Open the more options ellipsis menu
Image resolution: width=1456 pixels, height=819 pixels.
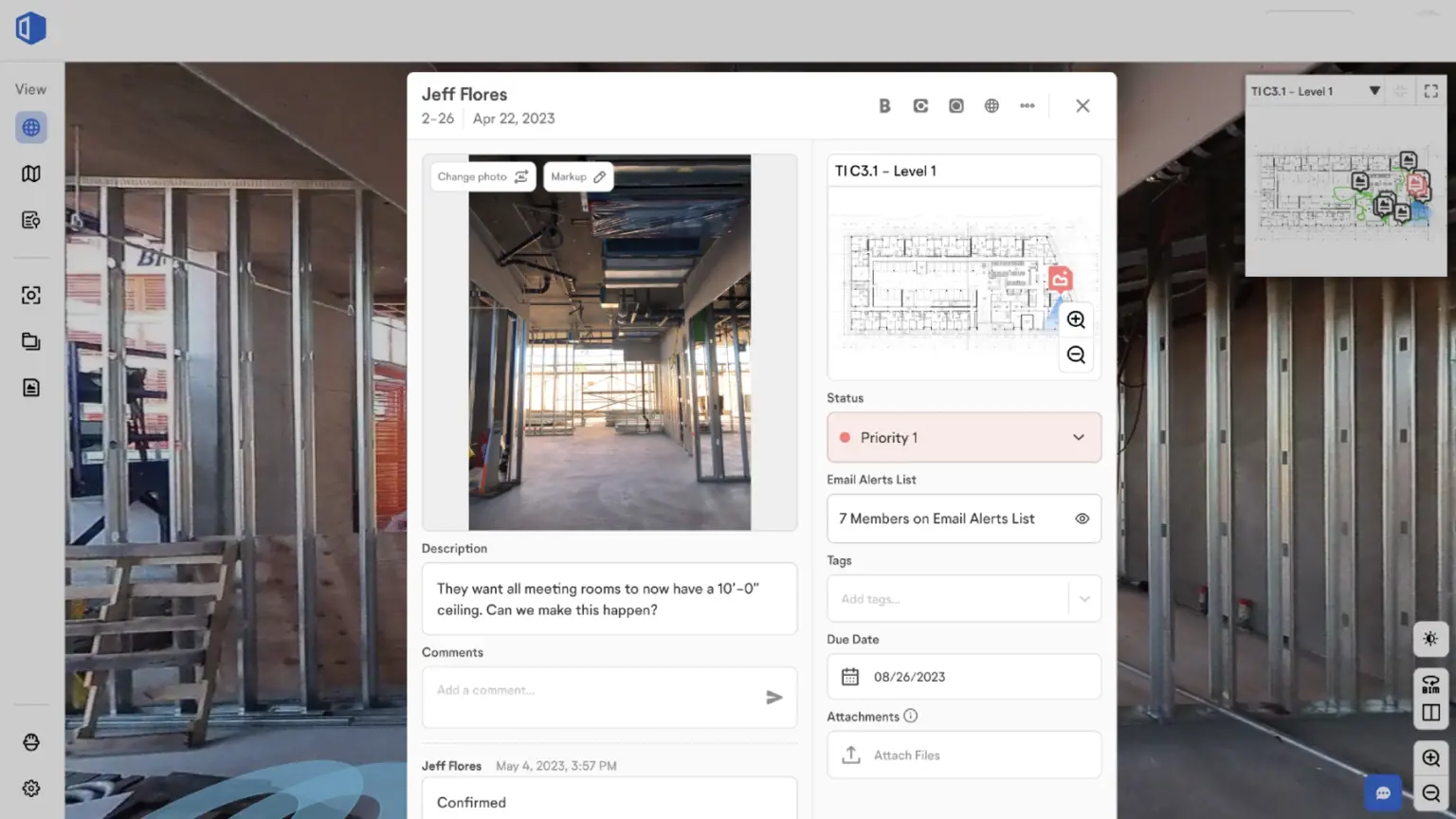pos(1027,106)
